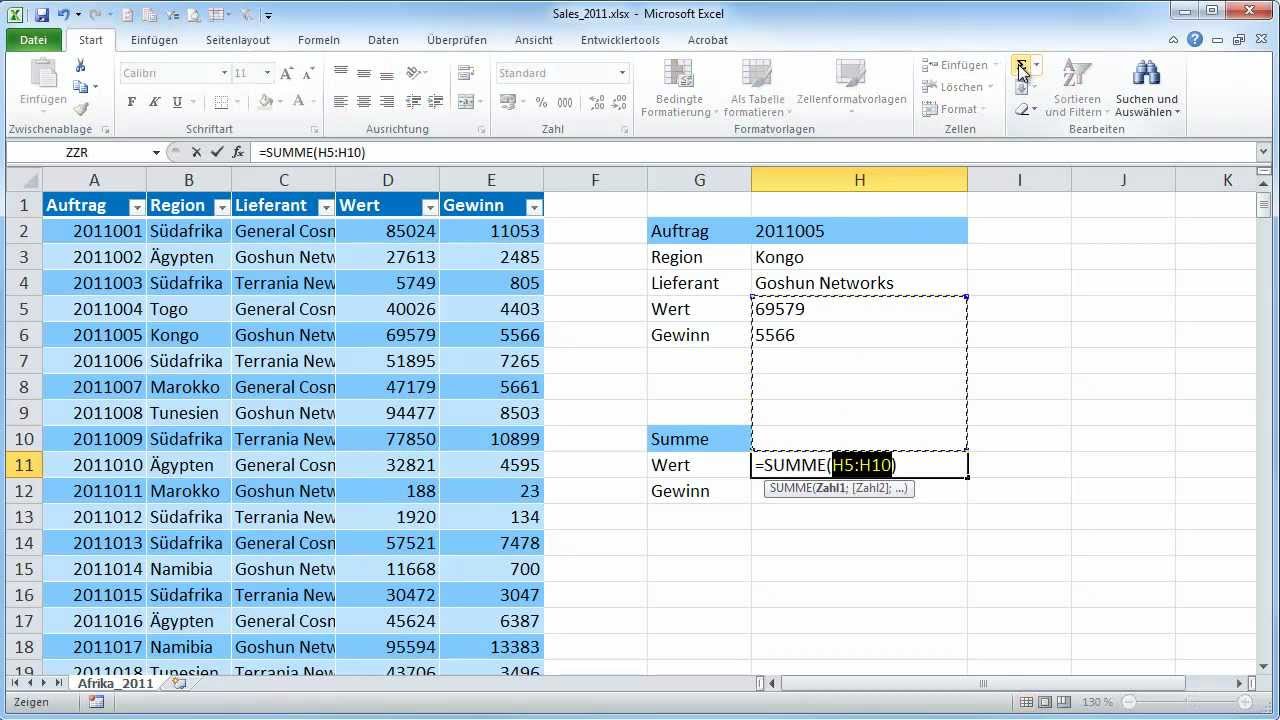Click the wrap text icon

465,73
